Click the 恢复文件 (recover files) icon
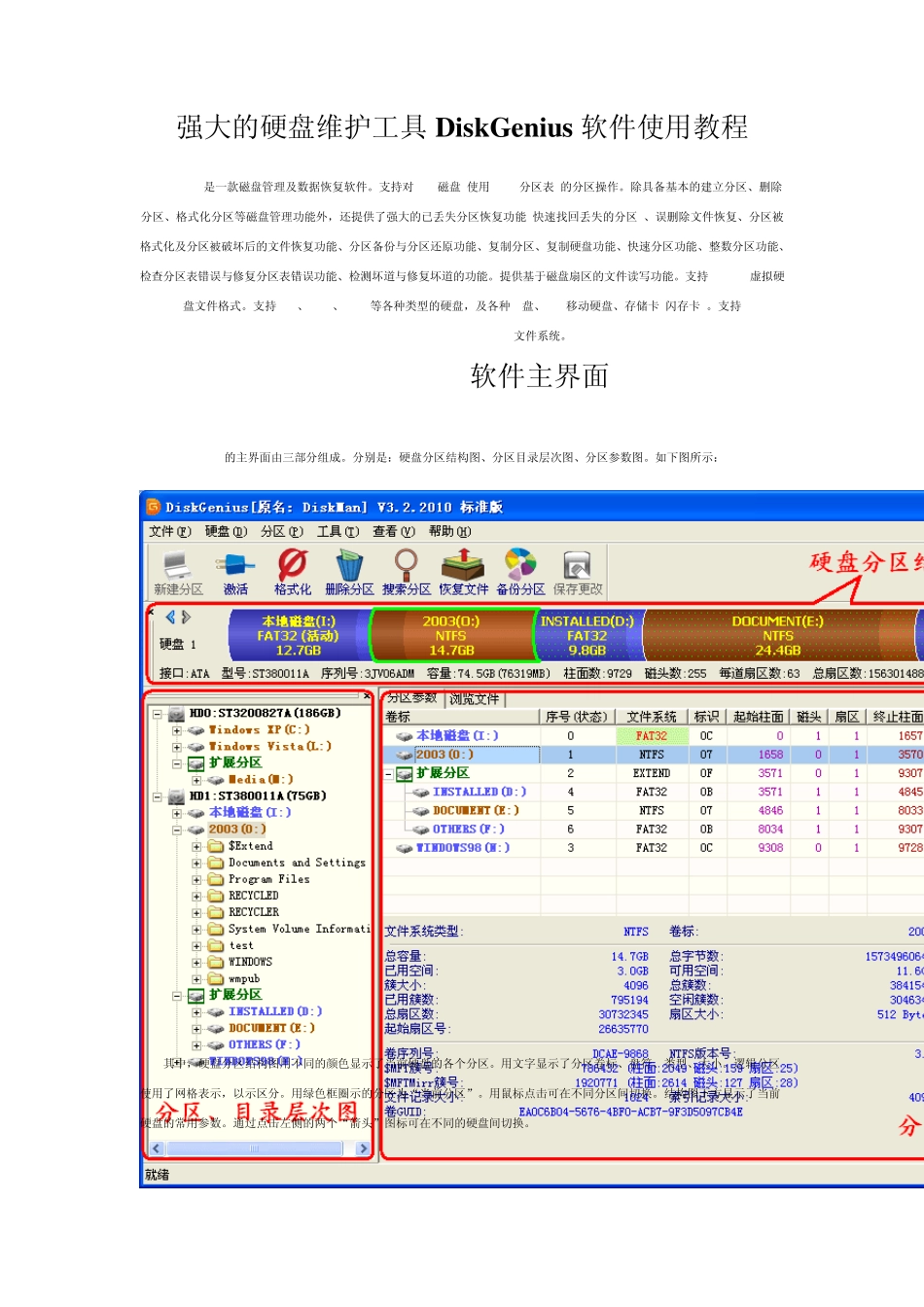 pos(463,564)
